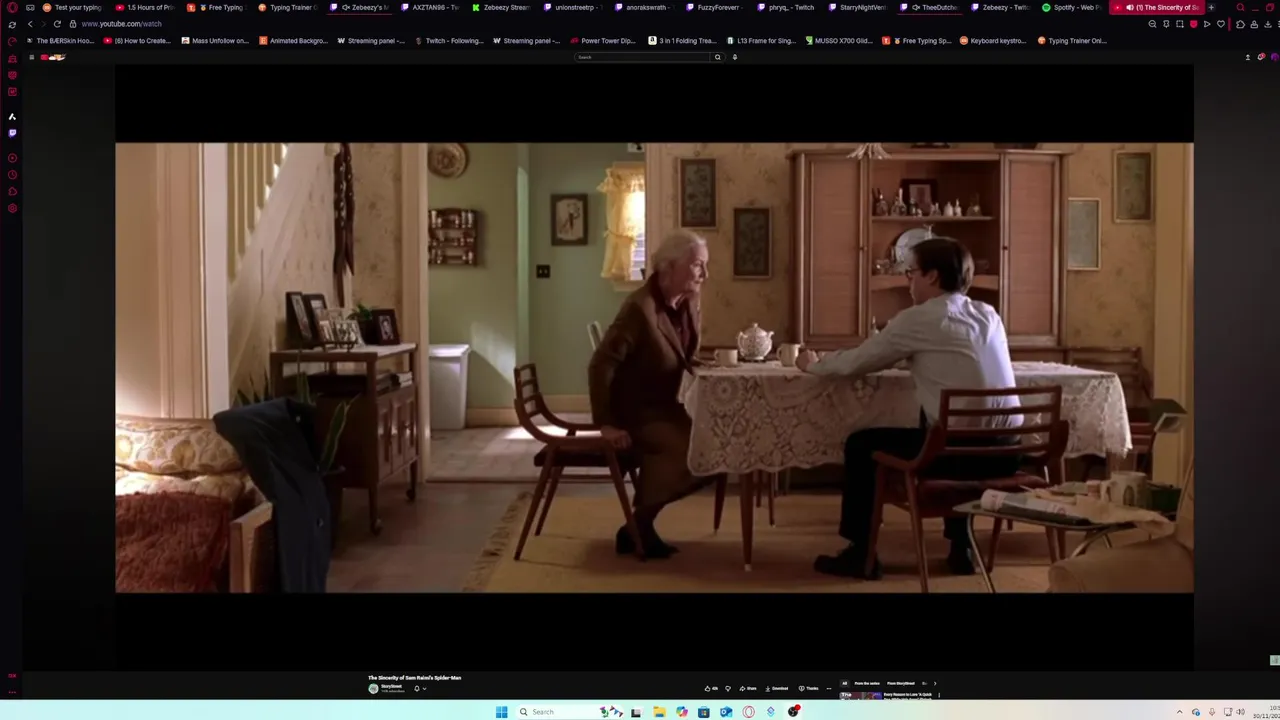Click the Spider-Man video player frame
Screen dimensions: 1280x720
tap(654, 367)
